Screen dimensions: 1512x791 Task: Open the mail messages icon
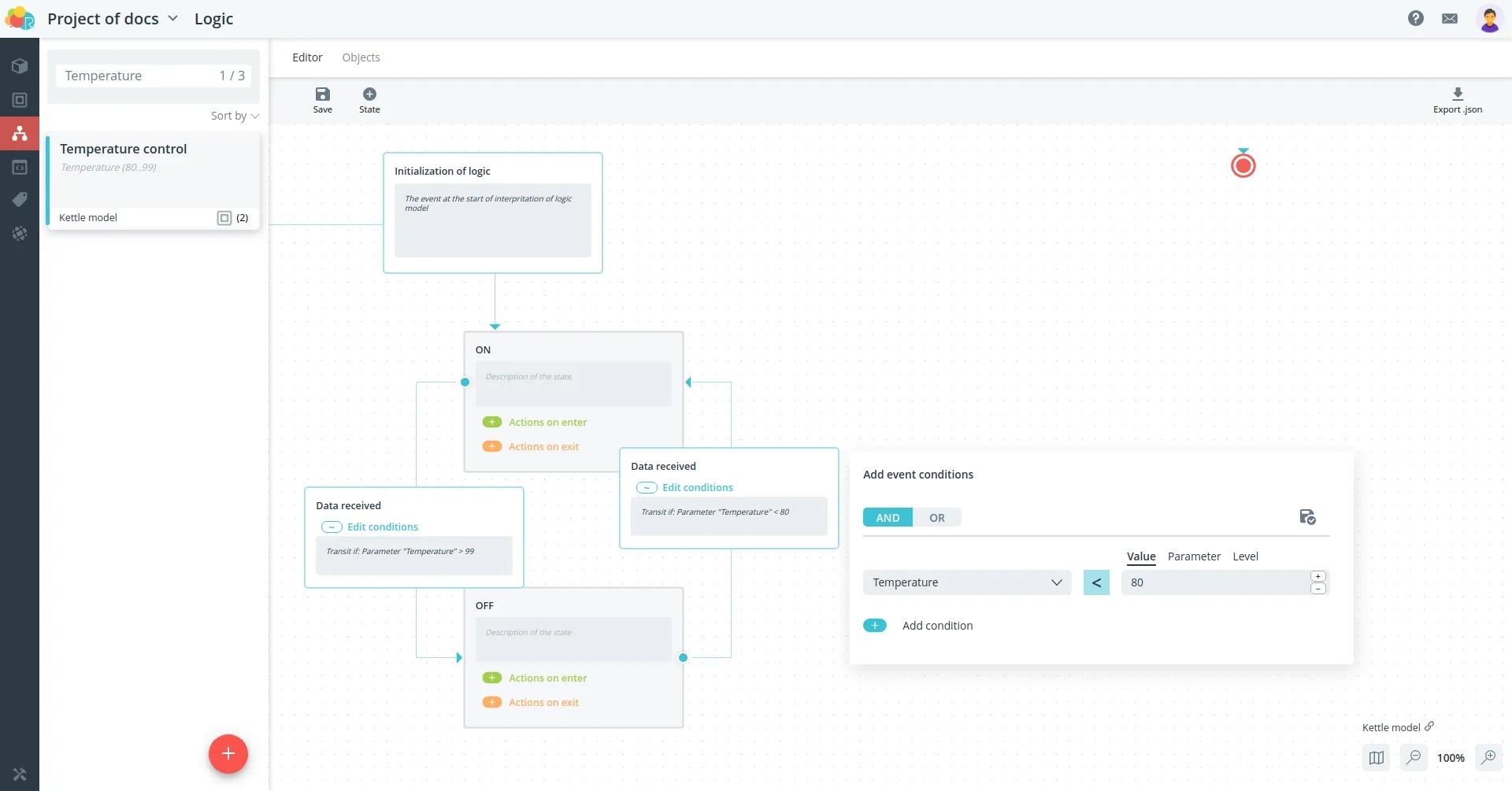[1449, 18]
